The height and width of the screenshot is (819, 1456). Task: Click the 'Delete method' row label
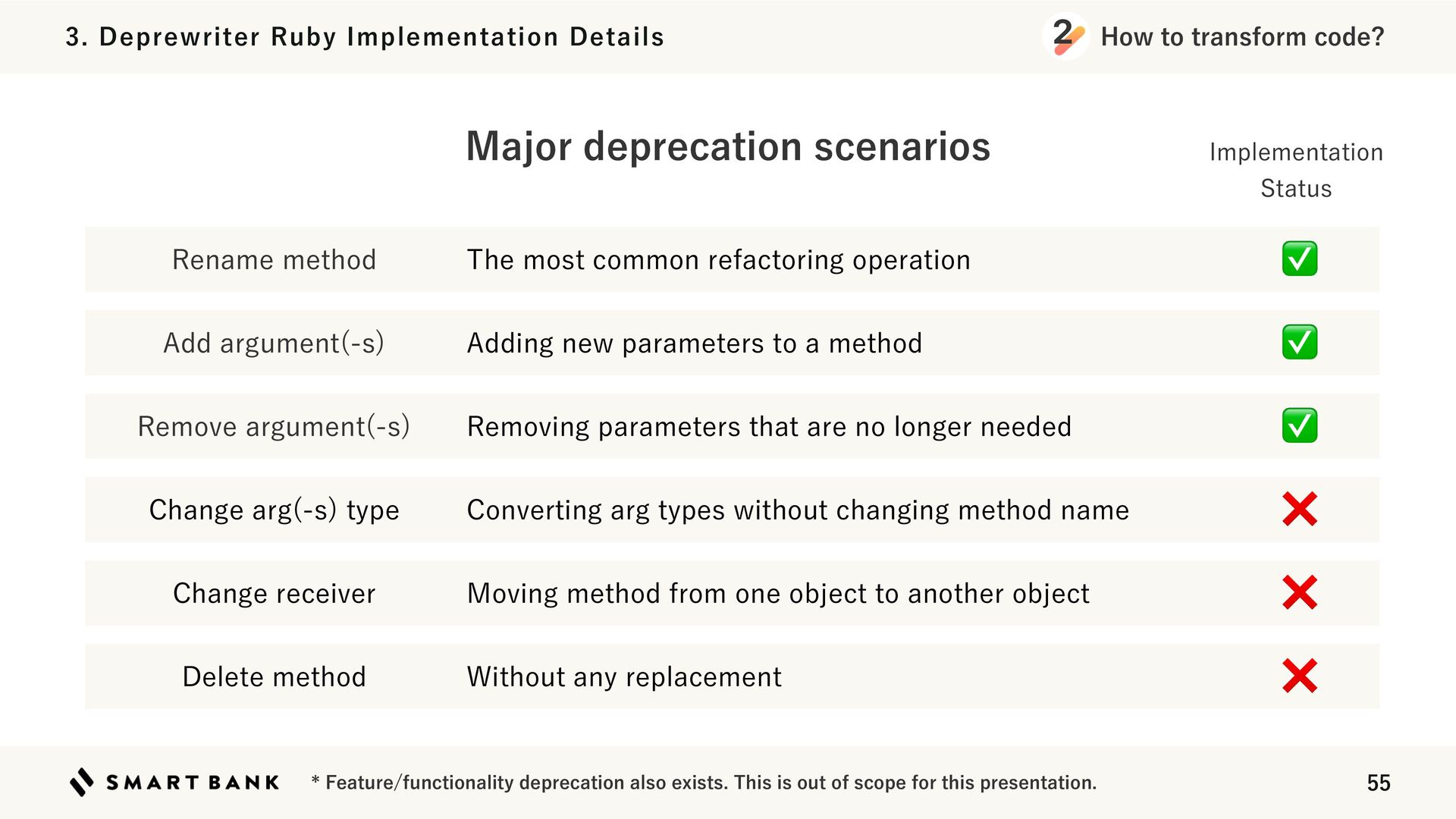point(274,677)
